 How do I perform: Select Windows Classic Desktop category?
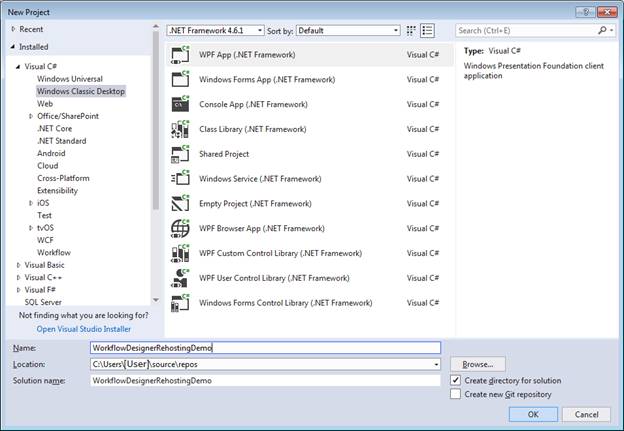pyautogui.click(x=81, y=91)
